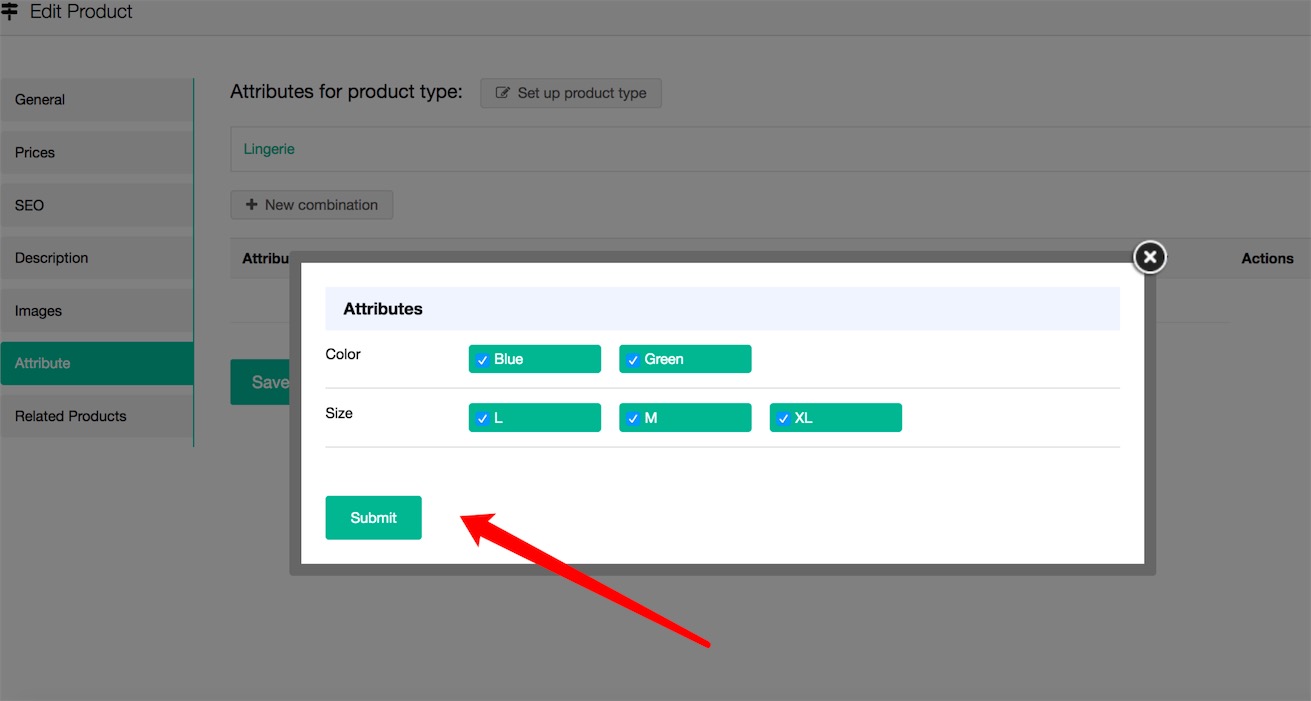Image resolution: width=1311 pixels, height=701 pixels.
Task: Click the Actions column header
Action: (x=1267, y=258)
